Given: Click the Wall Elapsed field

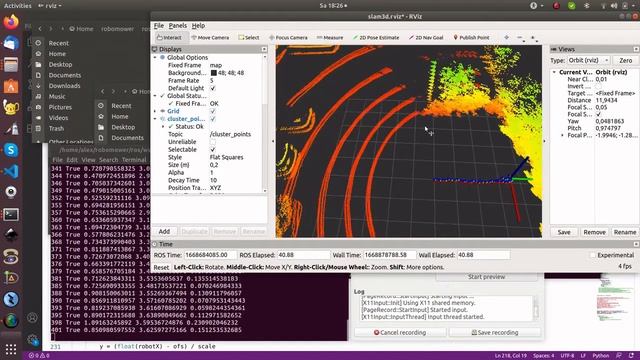Looking at the screenshot, I should 483,255.
